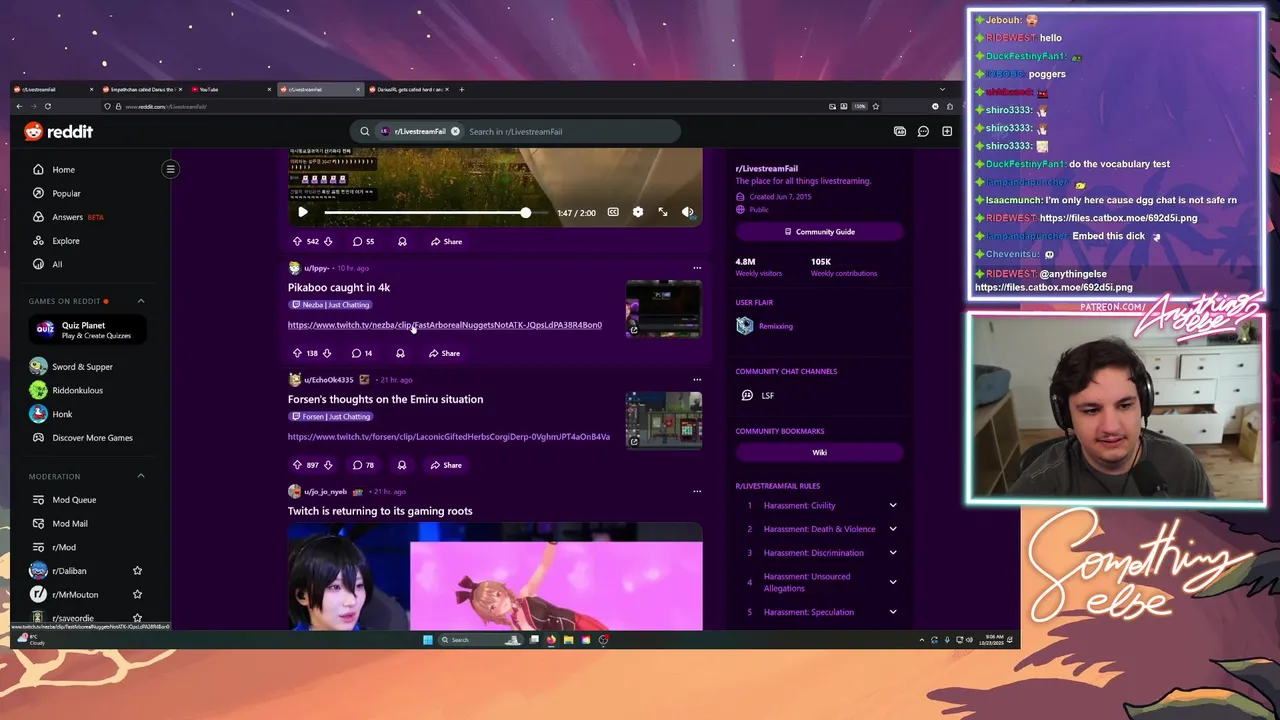1280x720 pixels.
Task: Upvote the post with 542 votes
Action: [297, 241]
